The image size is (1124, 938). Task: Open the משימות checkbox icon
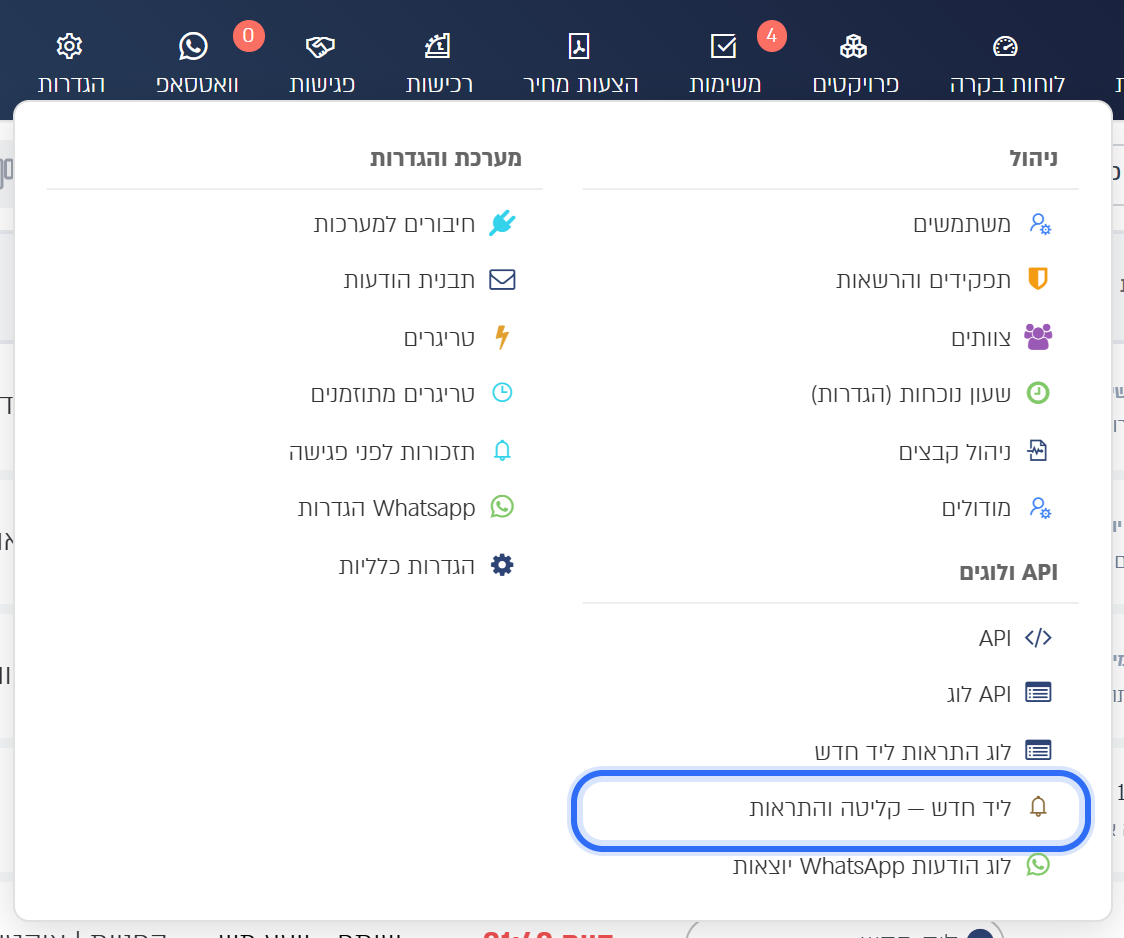[x=723, y=47]
